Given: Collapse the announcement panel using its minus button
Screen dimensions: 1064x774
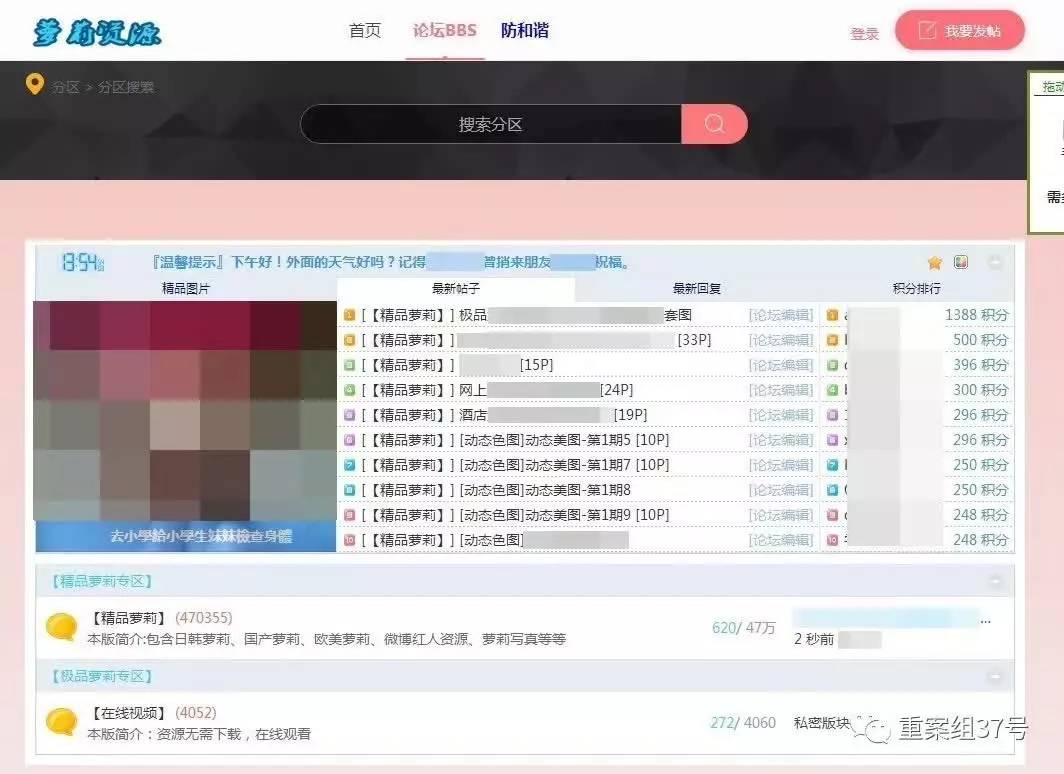Looking at the screenshot, I should tap(996, 262).
